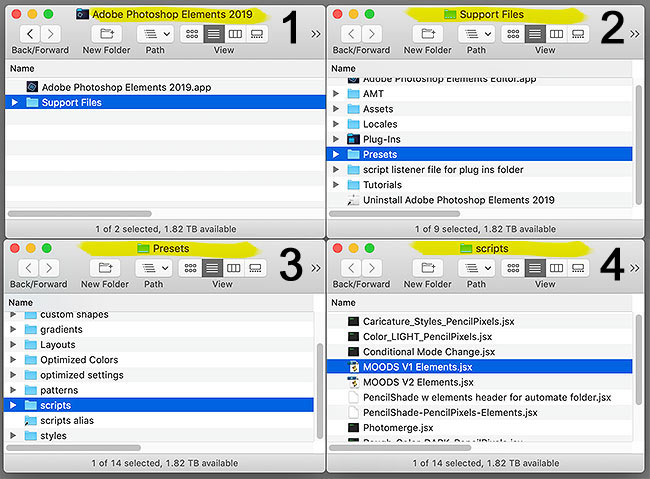Click Back arrow in Support Files window
Image resolution: width=650 pixels, height=479 pixels.
tap(351, 34)
